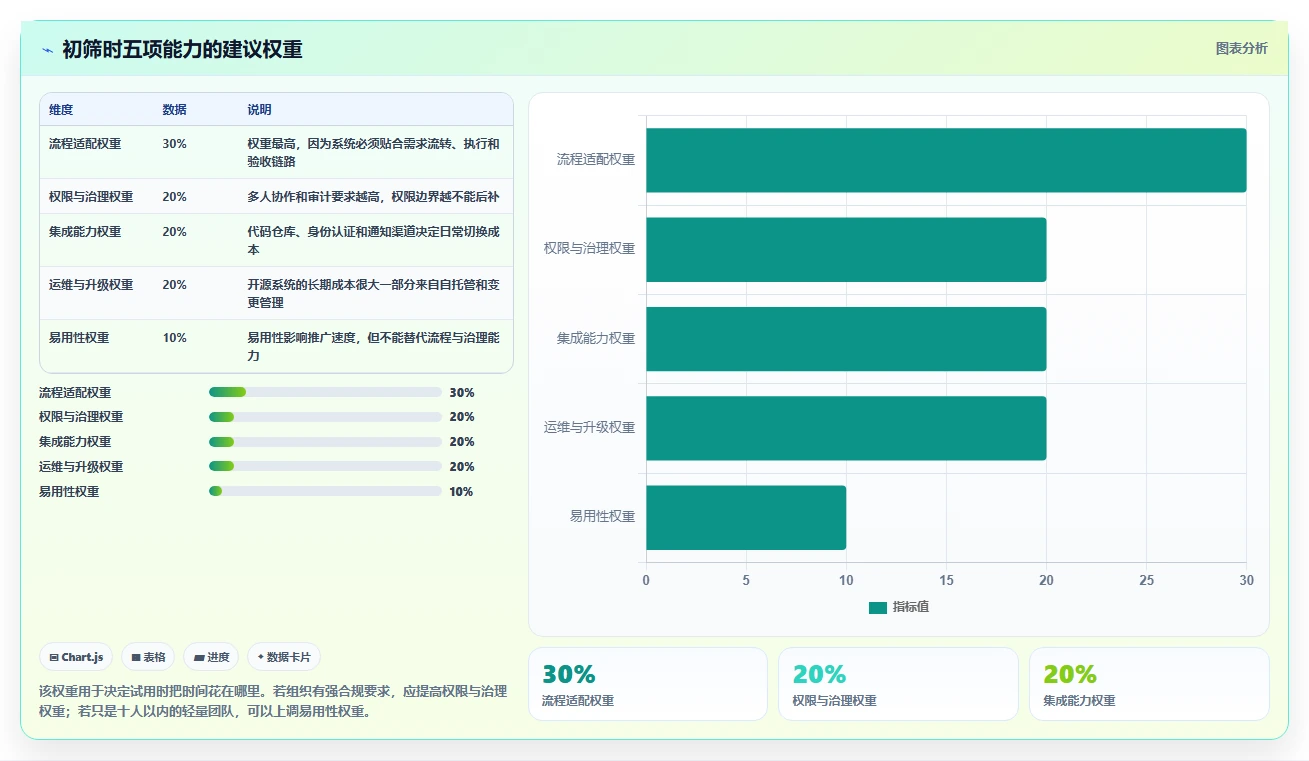Viewport: 1309px width, 761px height.
Task: Select the Chart.js tag chip
Action: [77, 657]
